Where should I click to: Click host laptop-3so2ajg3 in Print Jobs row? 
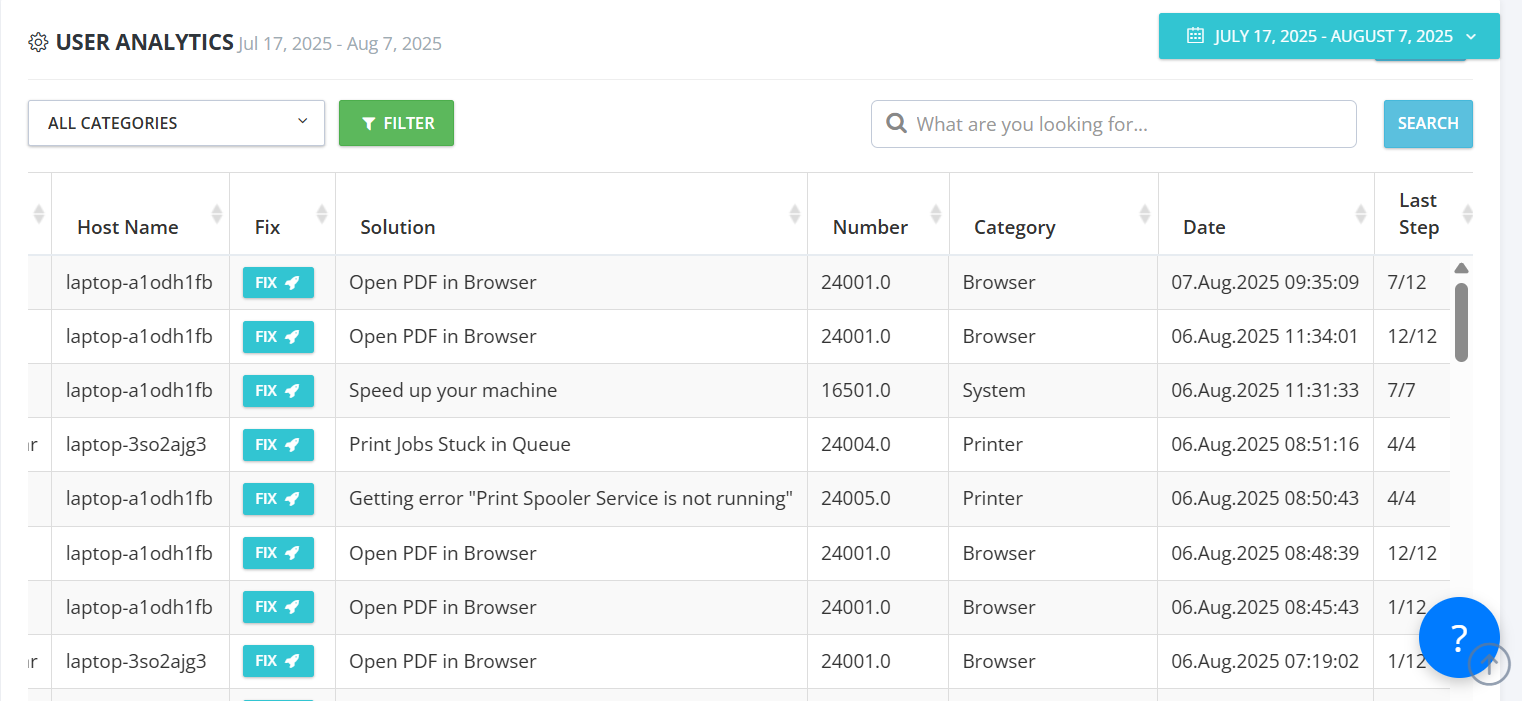136,445
